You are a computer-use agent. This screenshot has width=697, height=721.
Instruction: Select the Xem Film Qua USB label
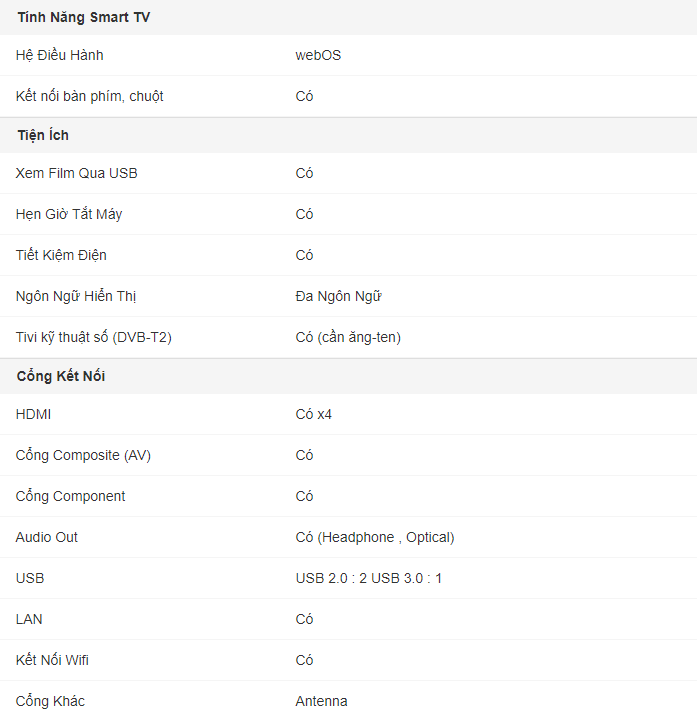click(x=77, y=173)
